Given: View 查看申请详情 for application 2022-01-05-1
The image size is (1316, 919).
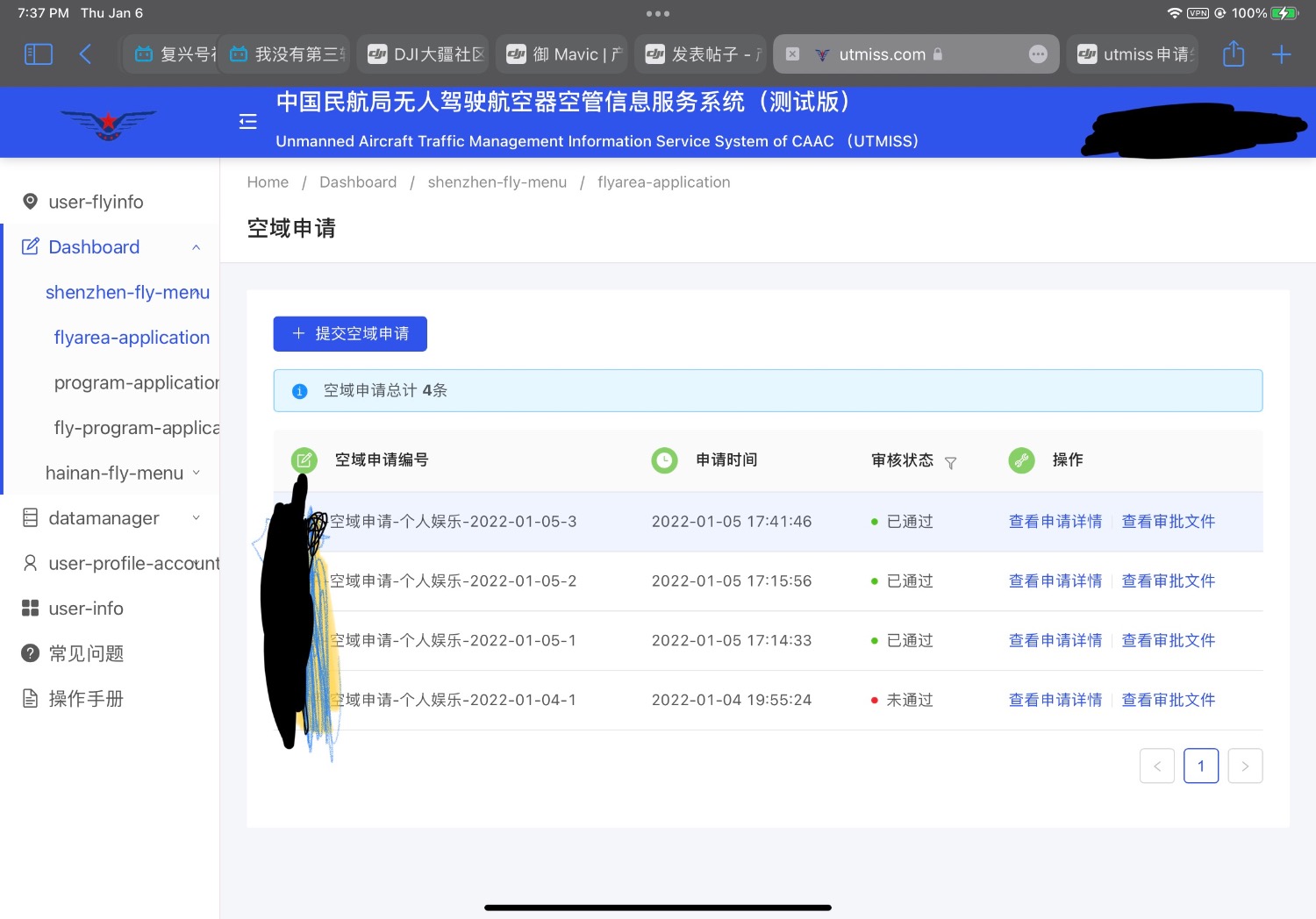Looking at the screenshot, I should 1055,641.
